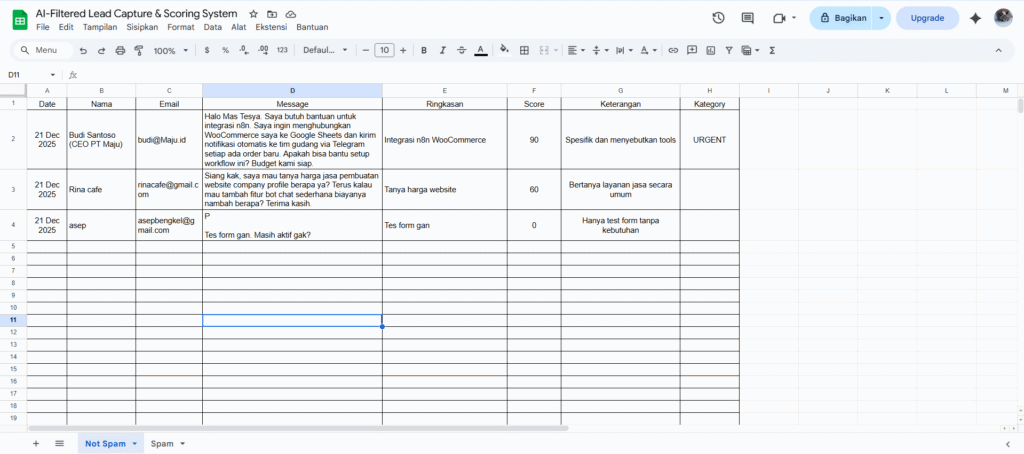Select the paint format tool
Image resolution: width=1024 pixels, height=454 pixels.
tap(138, 50)
